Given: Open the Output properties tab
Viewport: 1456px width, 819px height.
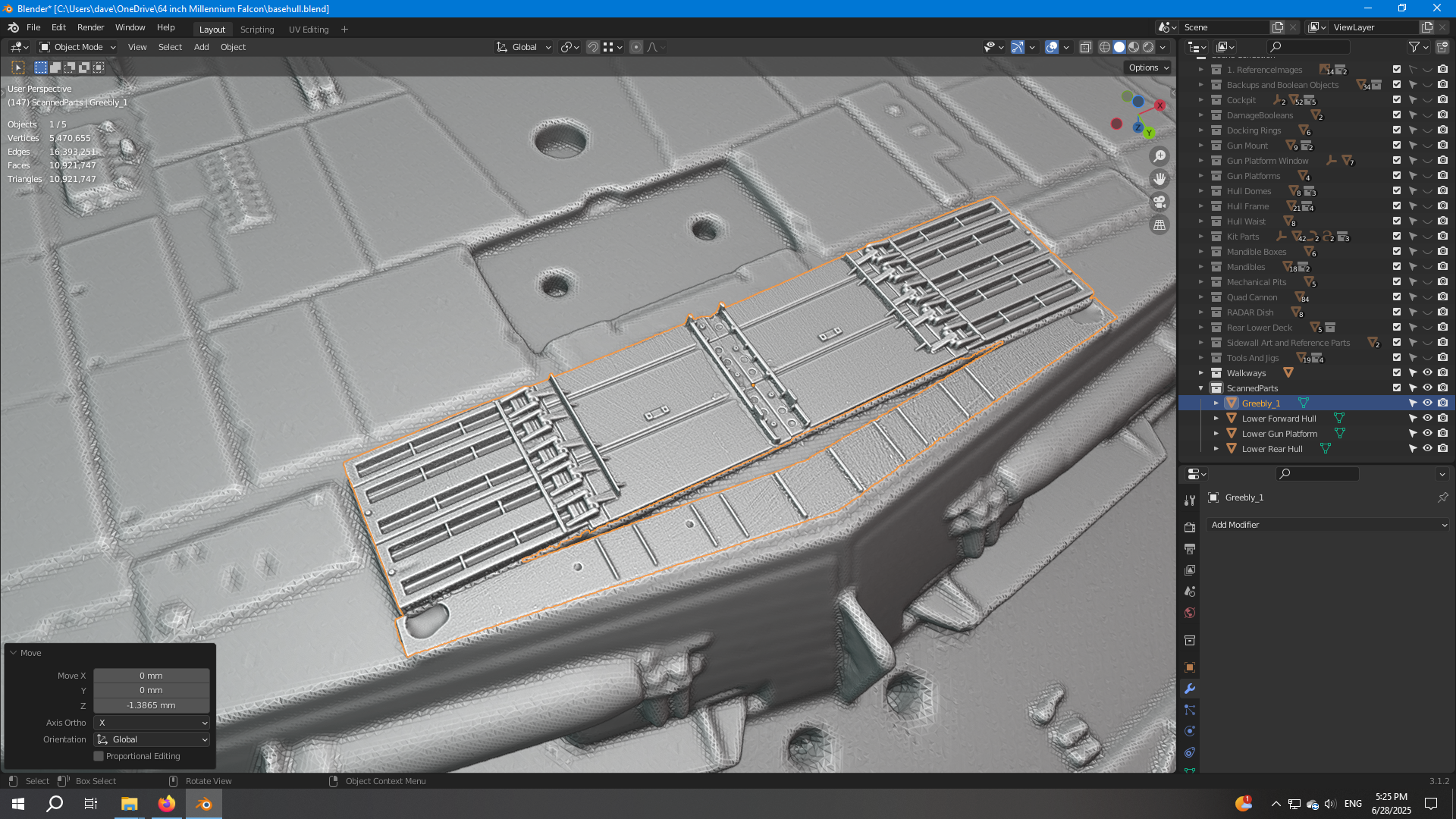Looking at the screenshot, I should (1190, 548).
